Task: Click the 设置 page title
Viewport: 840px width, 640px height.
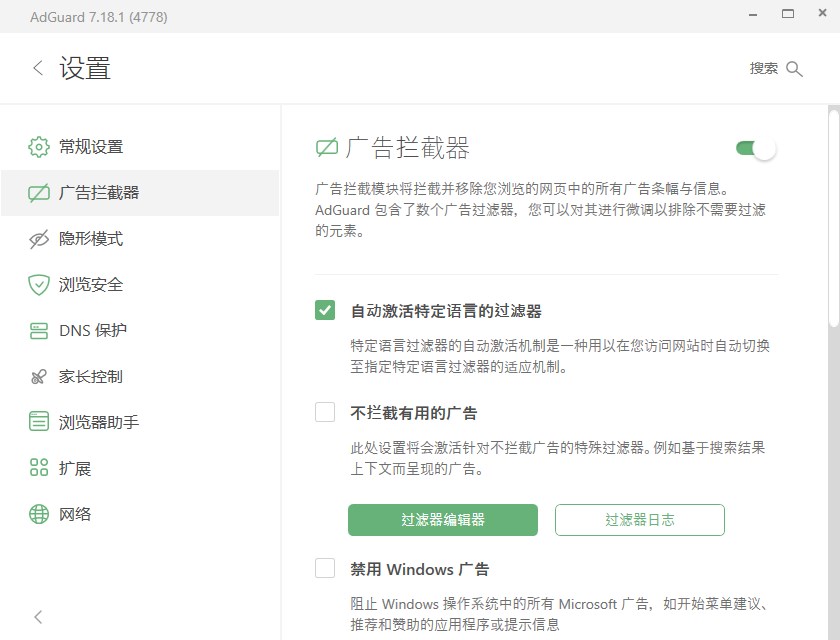Action: pyautogui.click(x=85, y=69)
